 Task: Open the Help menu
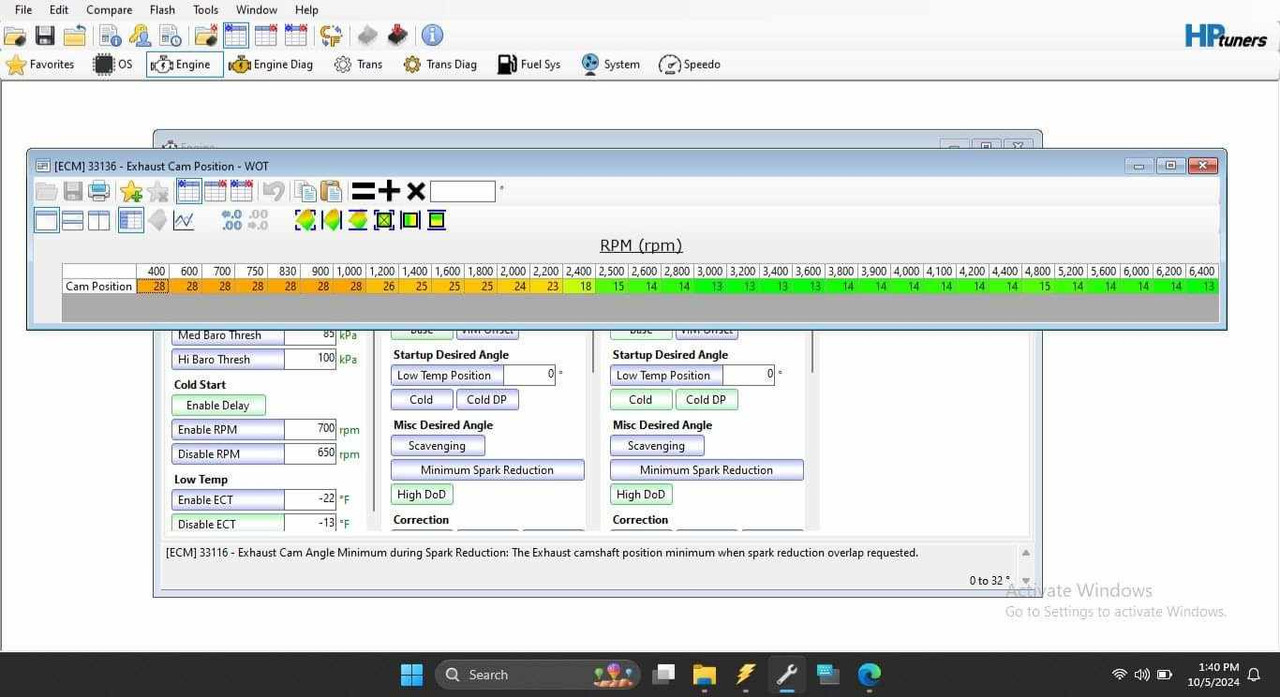coord(306,10)
